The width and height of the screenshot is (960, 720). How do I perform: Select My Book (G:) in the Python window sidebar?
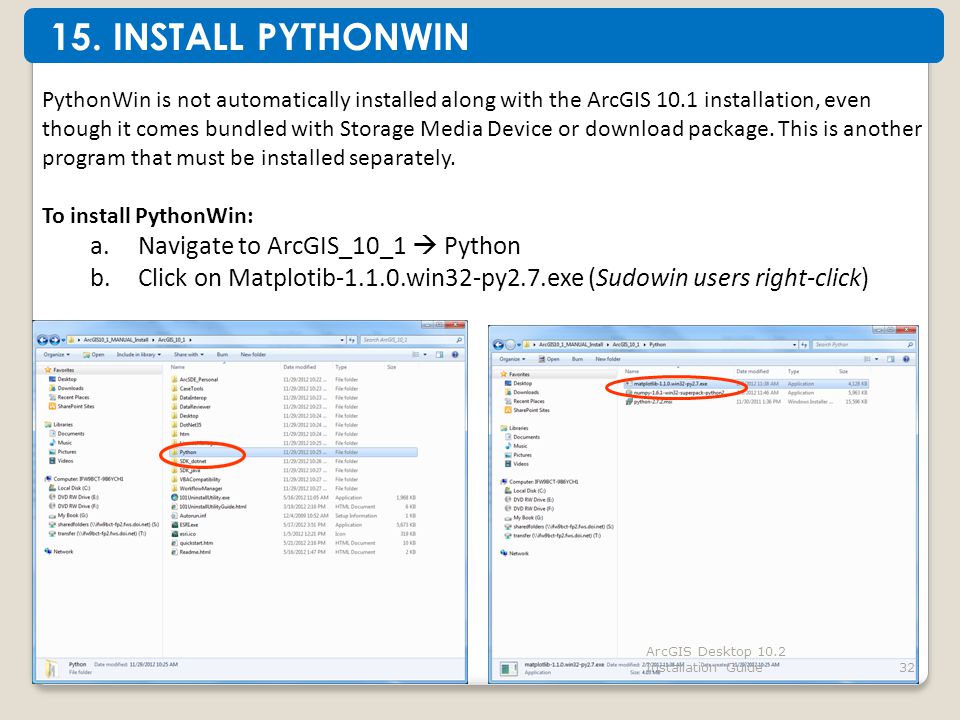pos(523,517)
